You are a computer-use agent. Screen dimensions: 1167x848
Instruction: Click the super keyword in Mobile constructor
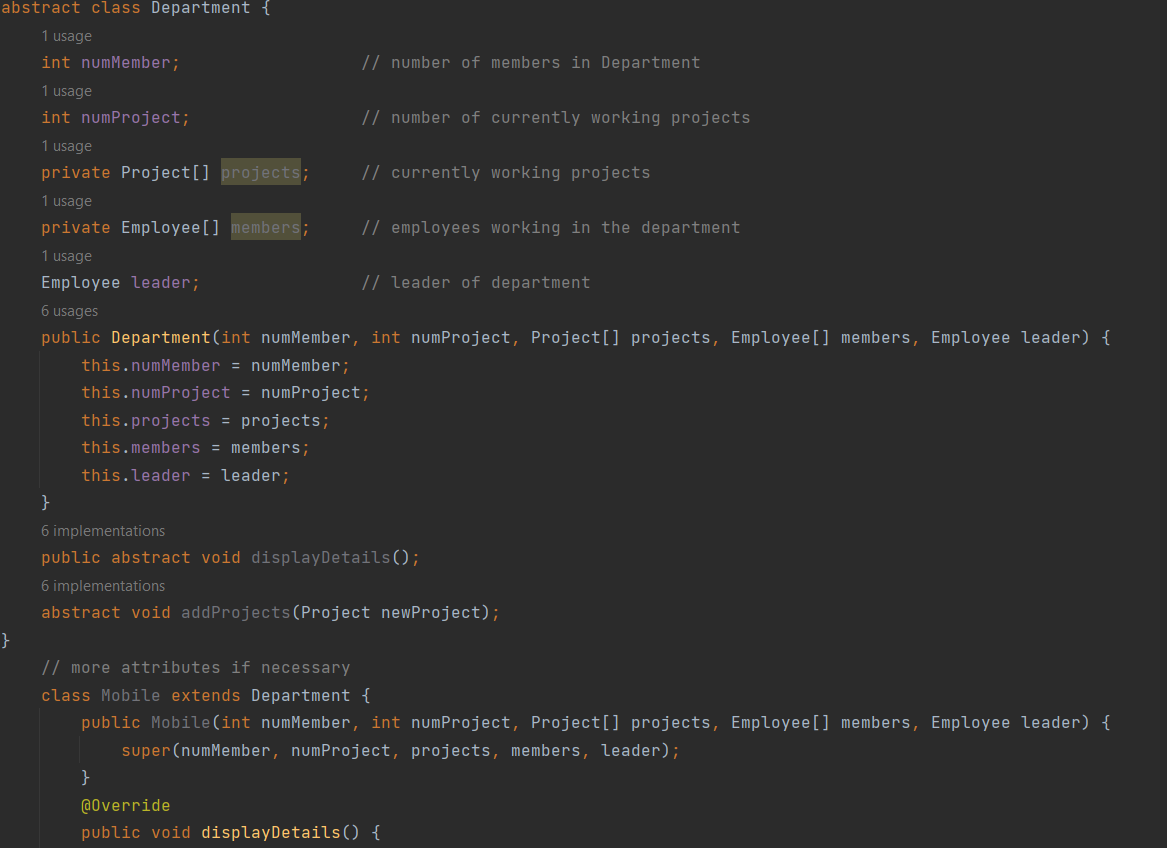(x=144, y=750)
